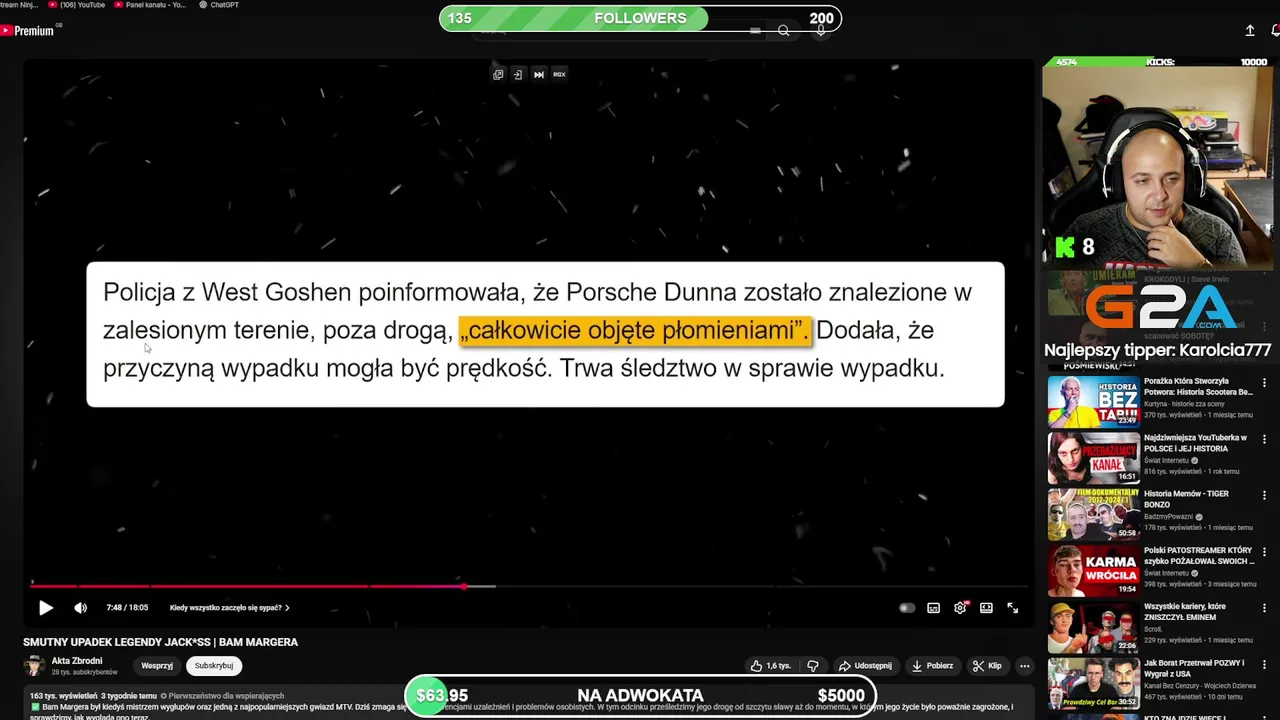This screenshot has width=1280, height=720.
Task: Open the notifications bell
Action: pos(1275,31)
